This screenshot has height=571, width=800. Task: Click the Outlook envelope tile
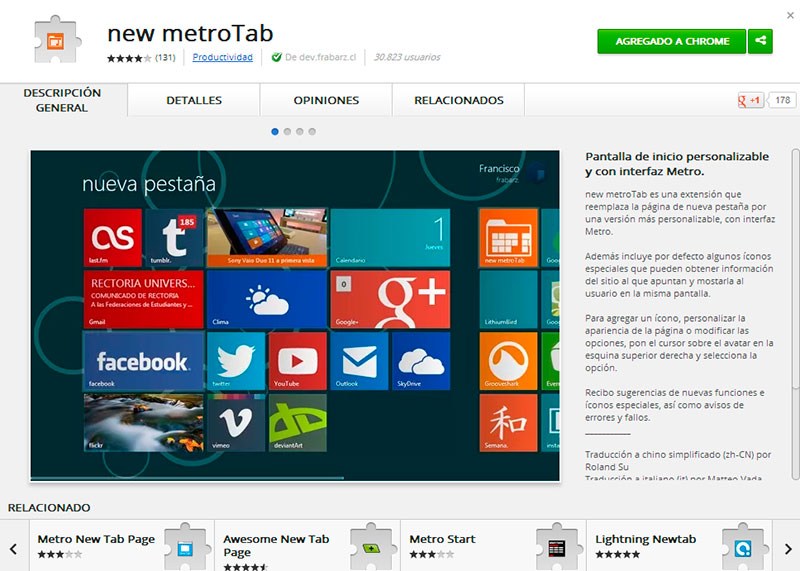359,361
